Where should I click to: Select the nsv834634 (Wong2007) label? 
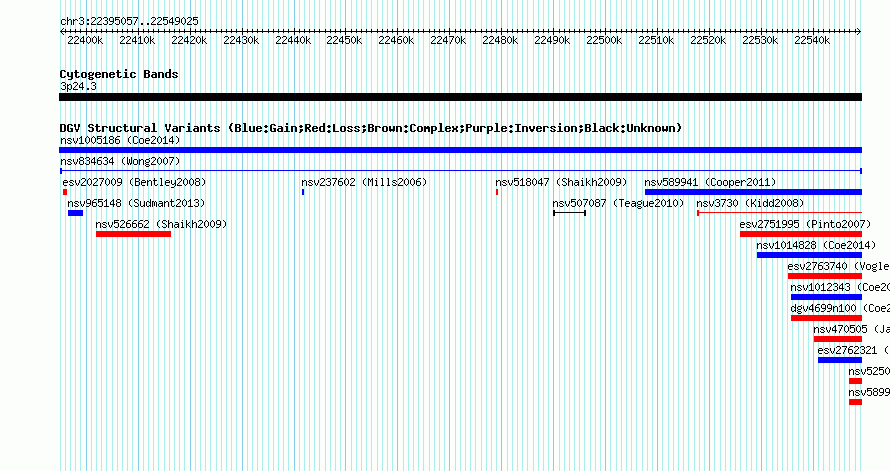click(120, 161)
